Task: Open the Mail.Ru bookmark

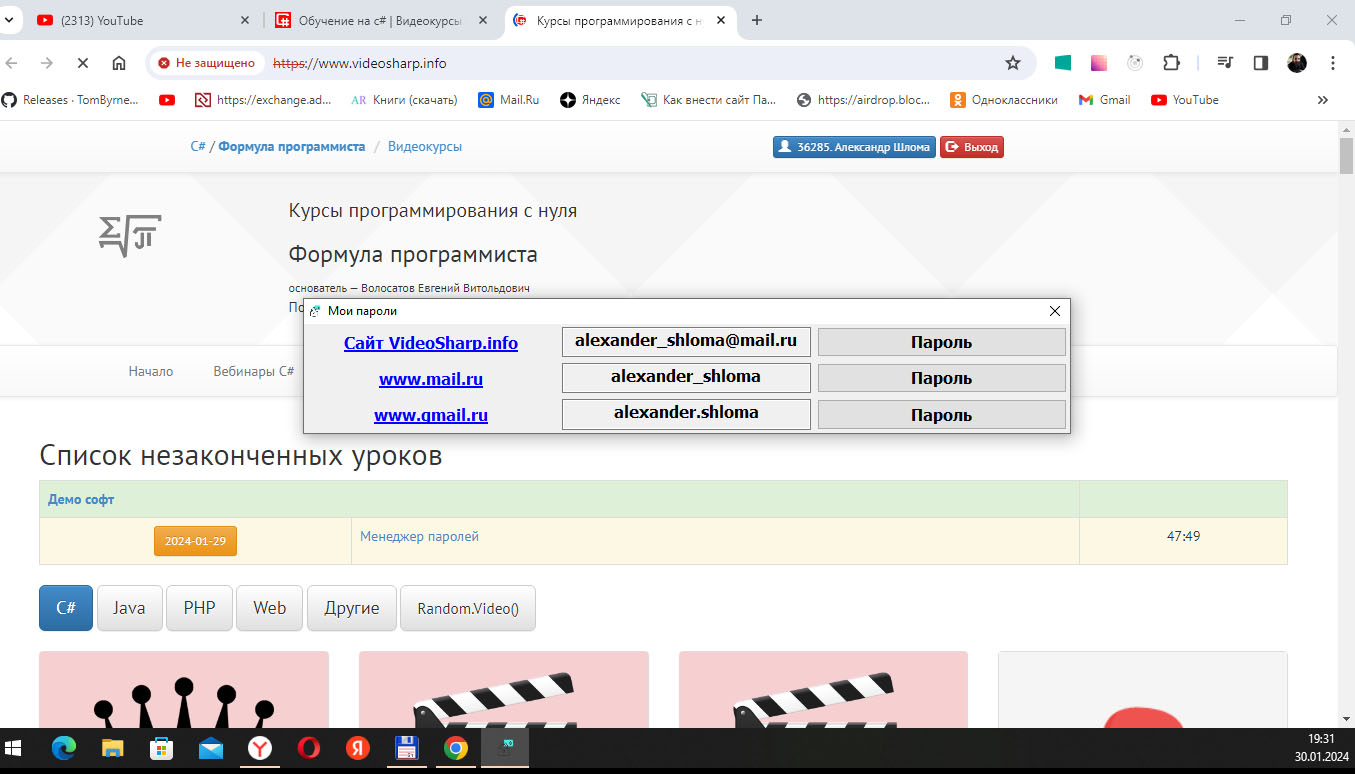Action: pos(509,100)
